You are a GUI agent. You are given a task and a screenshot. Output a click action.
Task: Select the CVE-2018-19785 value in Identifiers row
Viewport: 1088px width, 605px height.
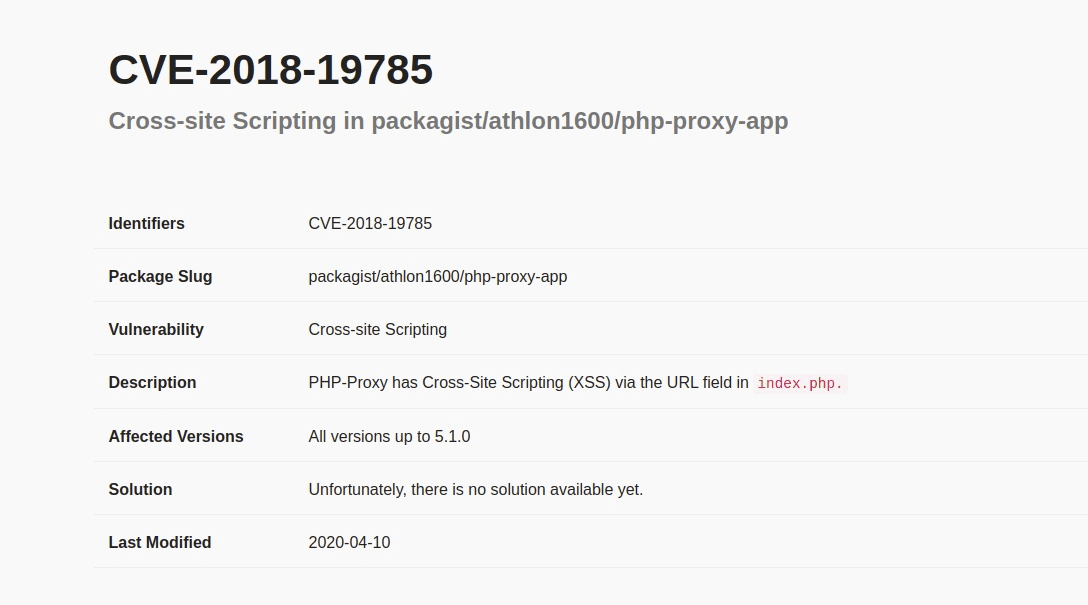pyautogui.click(x=370, y=223)
